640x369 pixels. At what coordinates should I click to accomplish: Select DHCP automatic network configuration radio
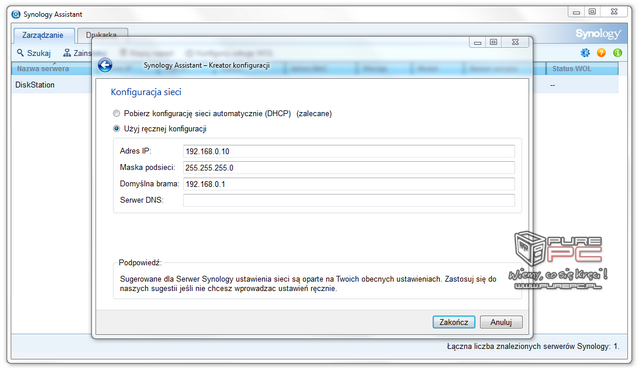(x=116, y=113)
